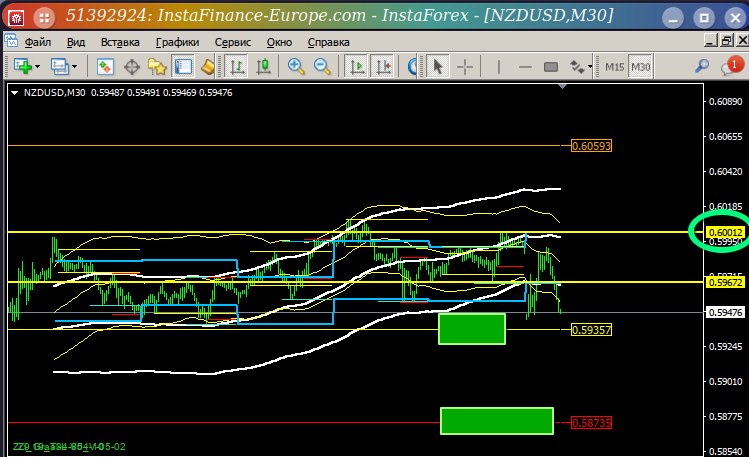Select the horizontal line drawing tool
749x457 pixels.
[x=525, y=66]
